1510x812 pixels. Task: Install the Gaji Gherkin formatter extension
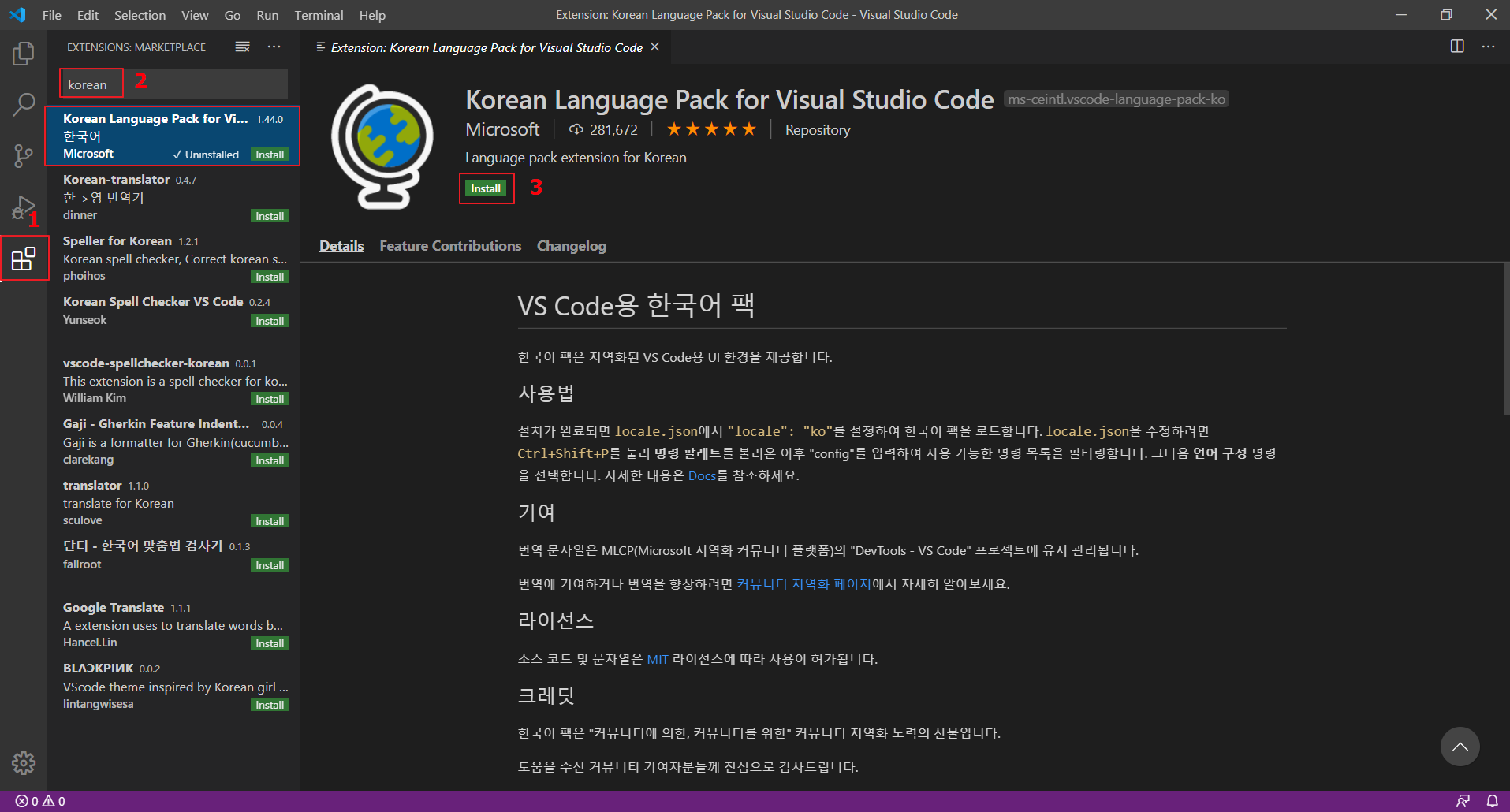270,460
